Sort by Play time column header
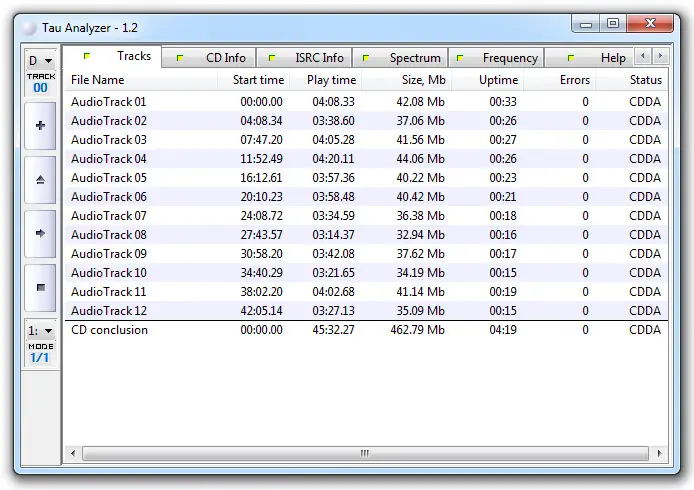694x490 pixels. [x=326, y=80]
